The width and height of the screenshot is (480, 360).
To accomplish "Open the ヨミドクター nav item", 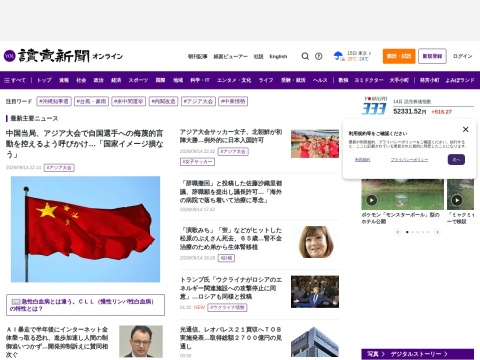I will pyautogui.click(x=369, y=80).
